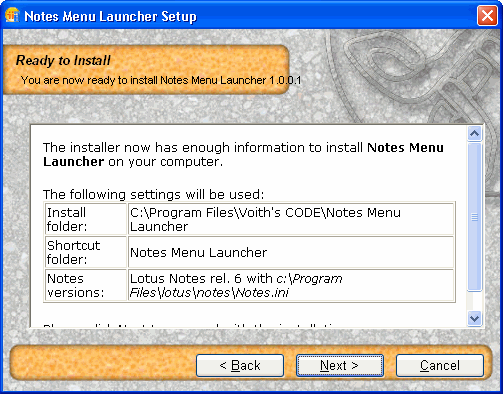Go back with the Back button

click(240, 365)
